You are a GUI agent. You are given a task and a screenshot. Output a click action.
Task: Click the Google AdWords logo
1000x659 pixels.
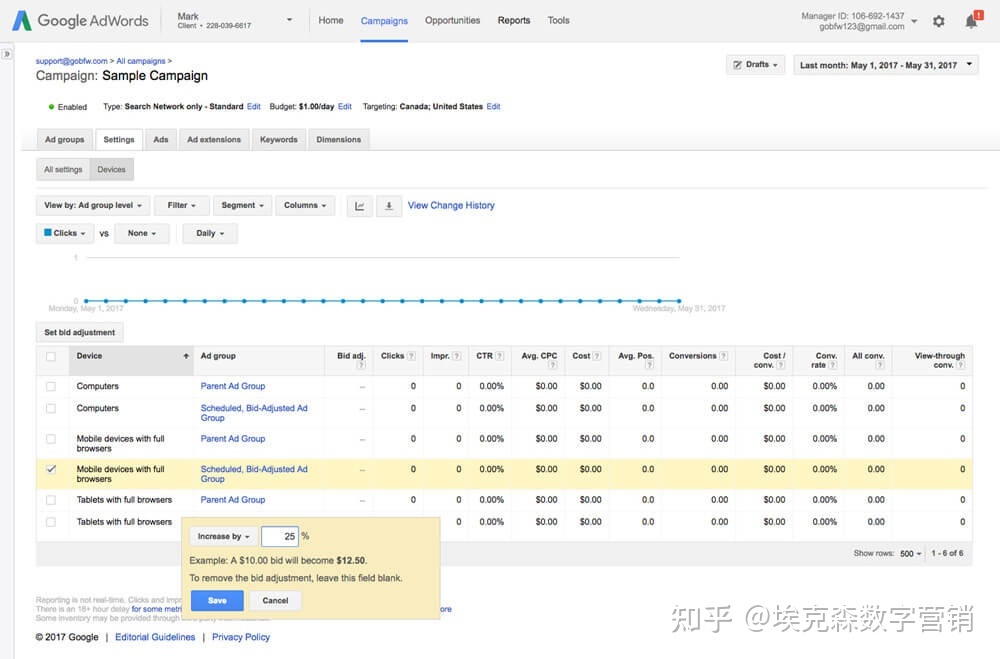(80, 21)
